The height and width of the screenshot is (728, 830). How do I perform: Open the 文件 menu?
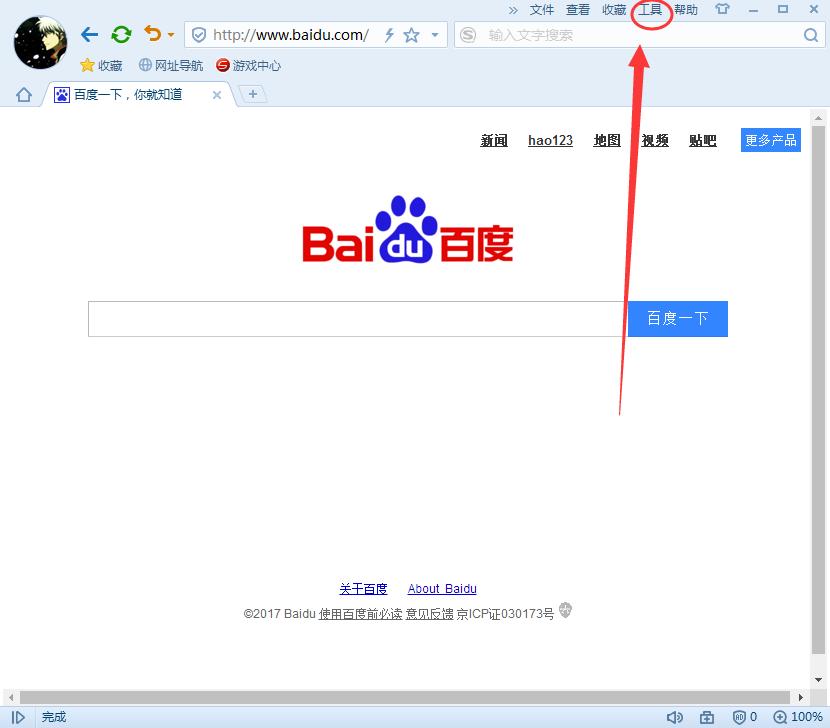coord(542,10)
